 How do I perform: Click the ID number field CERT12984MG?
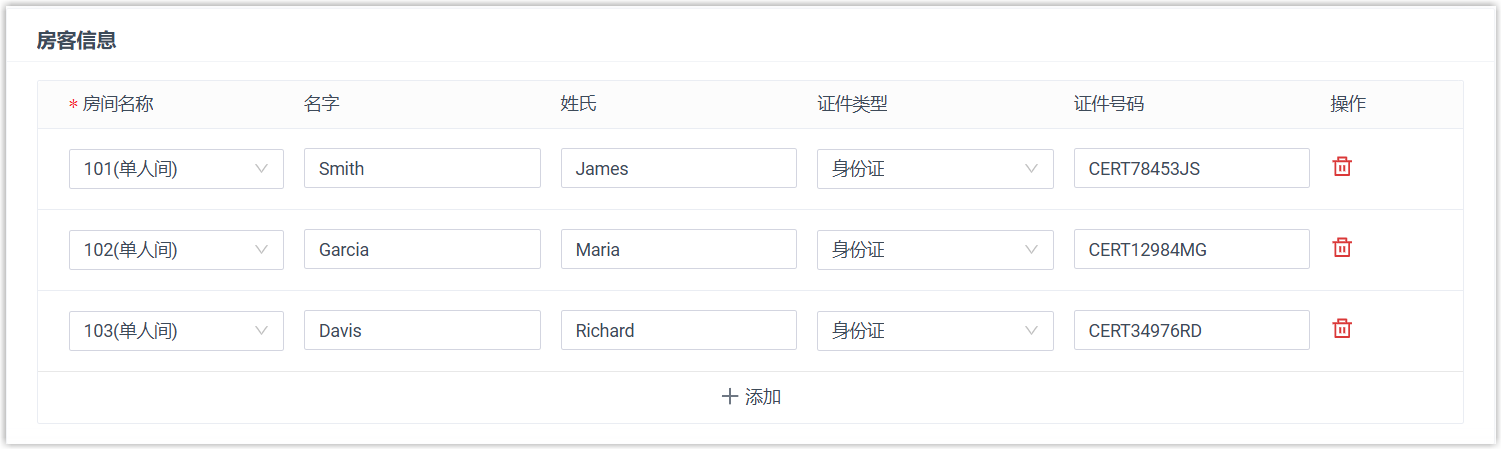[1191, 250]
